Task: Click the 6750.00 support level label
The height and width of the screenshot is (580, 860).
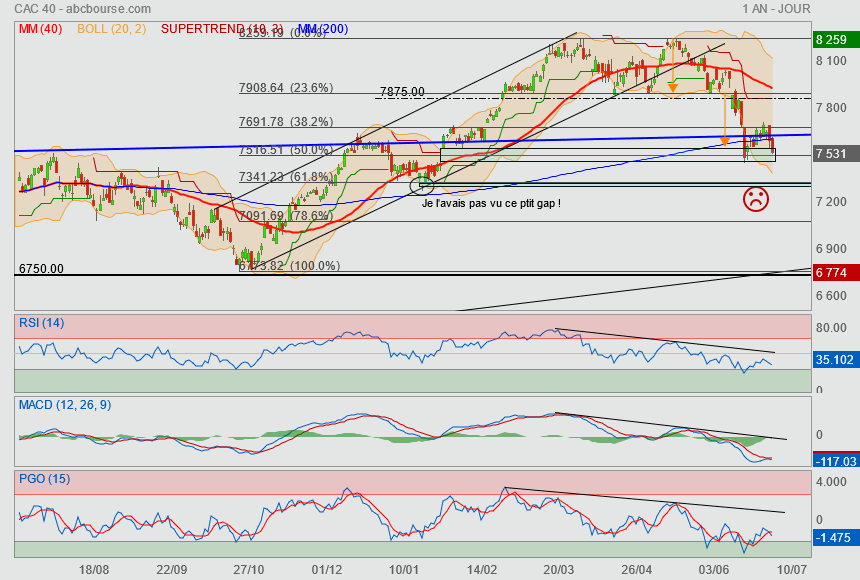Action: (41, 268)
